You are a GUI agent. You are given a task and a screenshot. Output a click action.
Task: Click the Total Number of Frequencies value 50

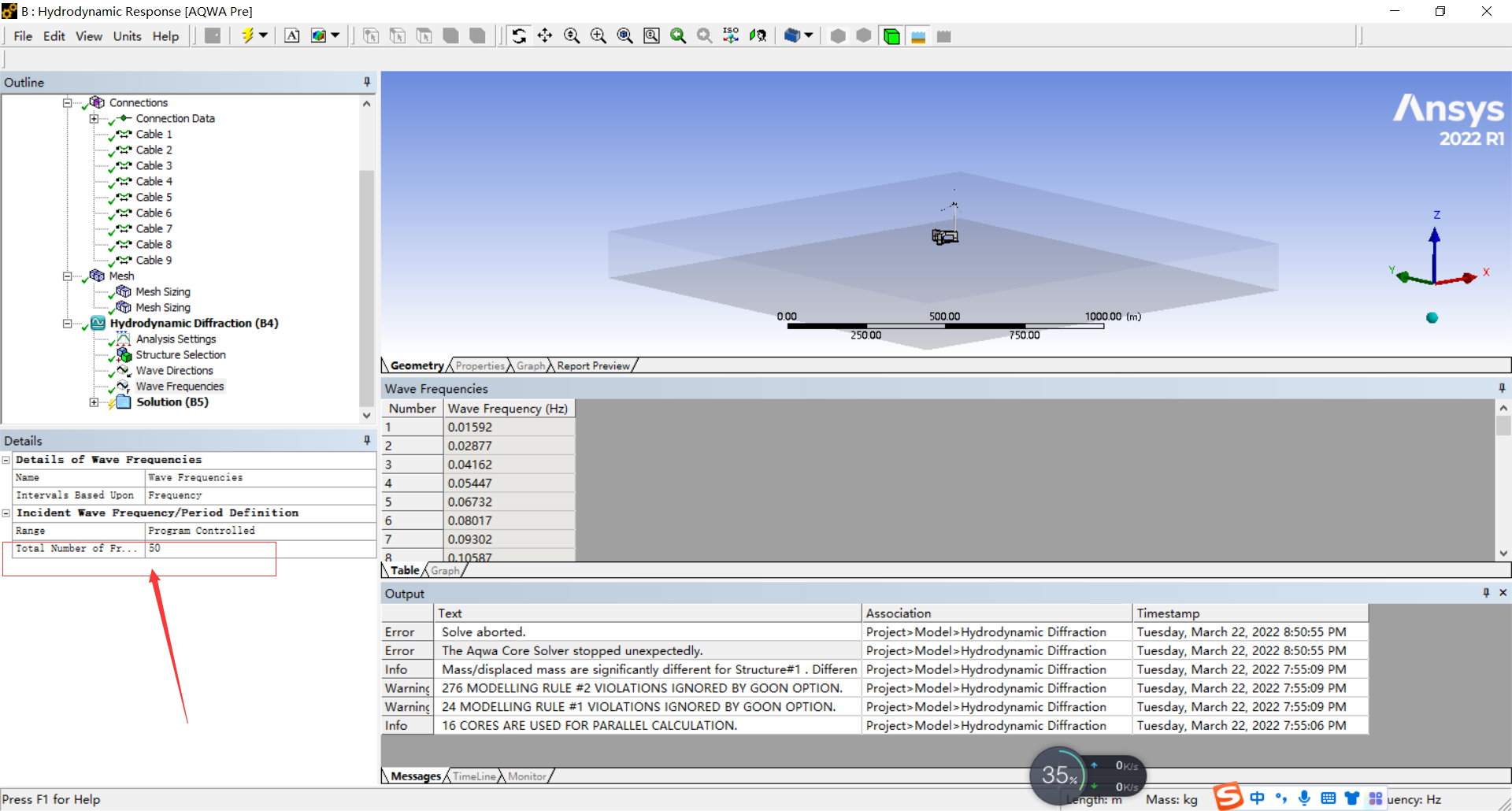260,549
